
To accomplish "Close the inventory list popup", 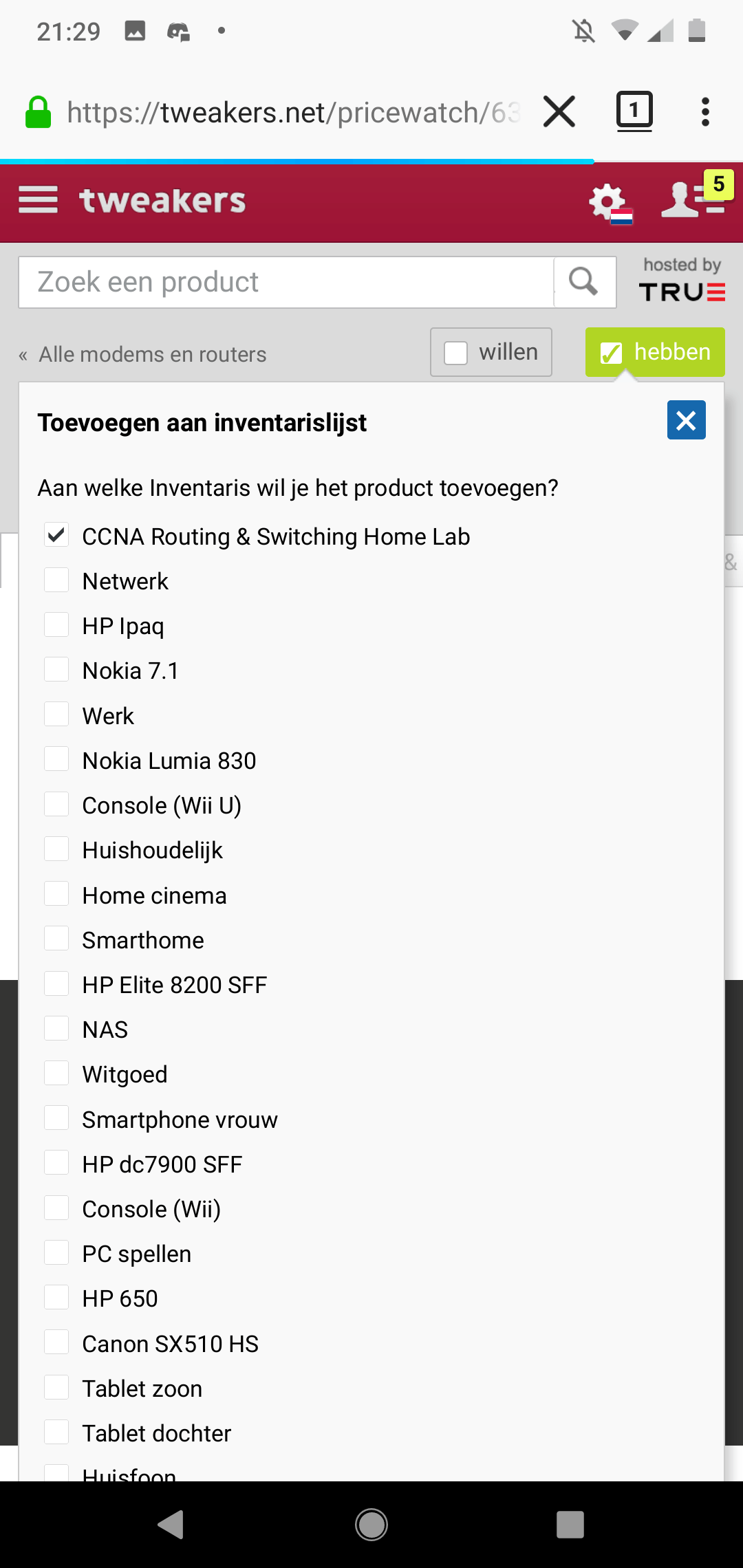I will (686, 420).
